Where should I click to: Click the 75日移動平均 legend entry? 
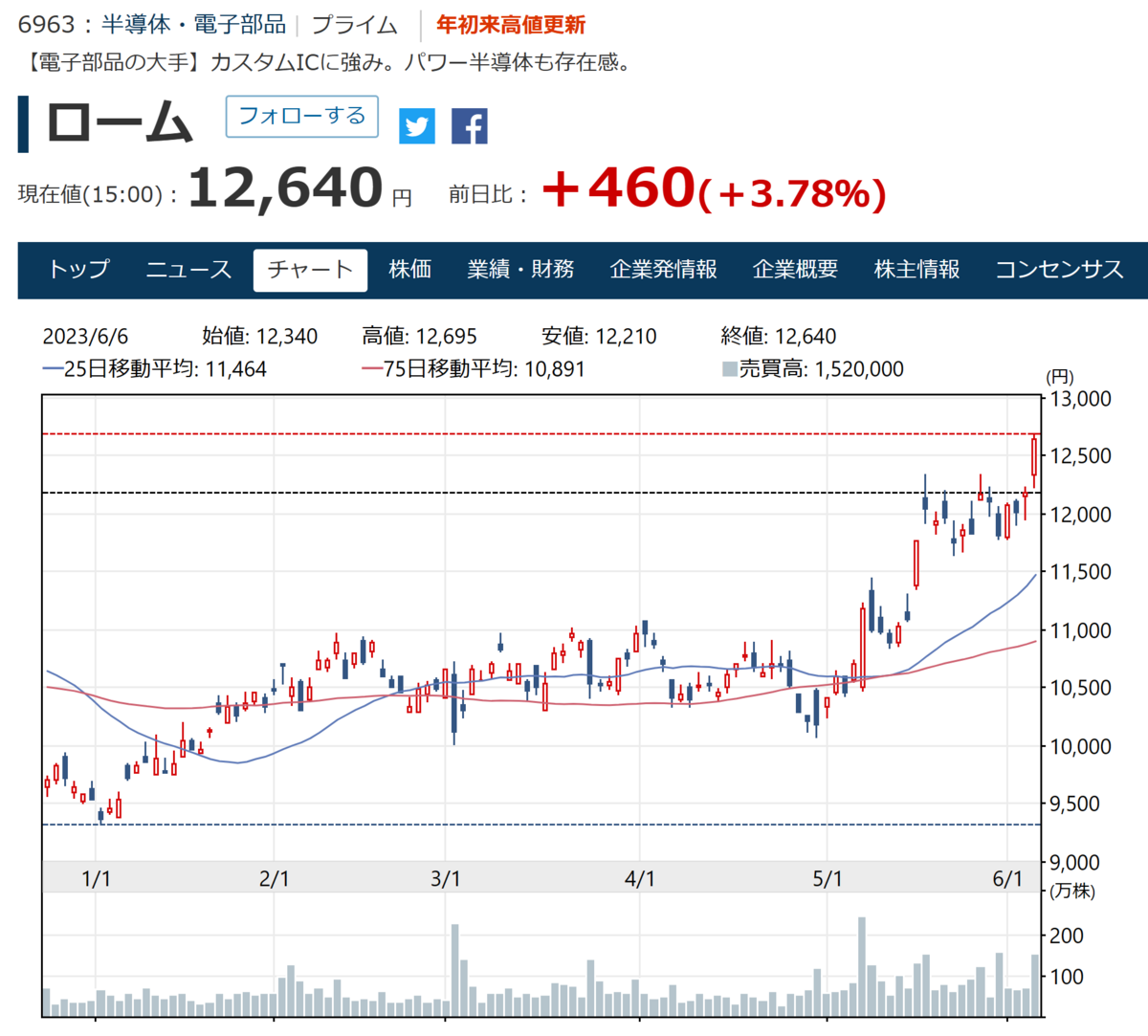[474, 369]
